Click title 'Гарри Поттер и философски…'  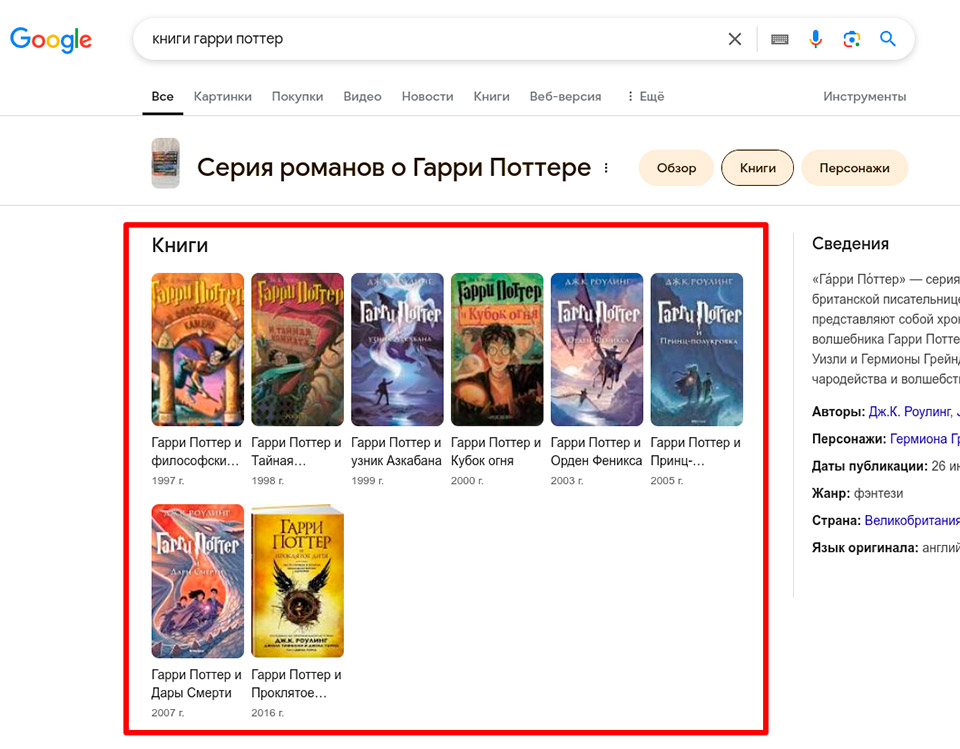pyautogui.click(x=197, y=451)
